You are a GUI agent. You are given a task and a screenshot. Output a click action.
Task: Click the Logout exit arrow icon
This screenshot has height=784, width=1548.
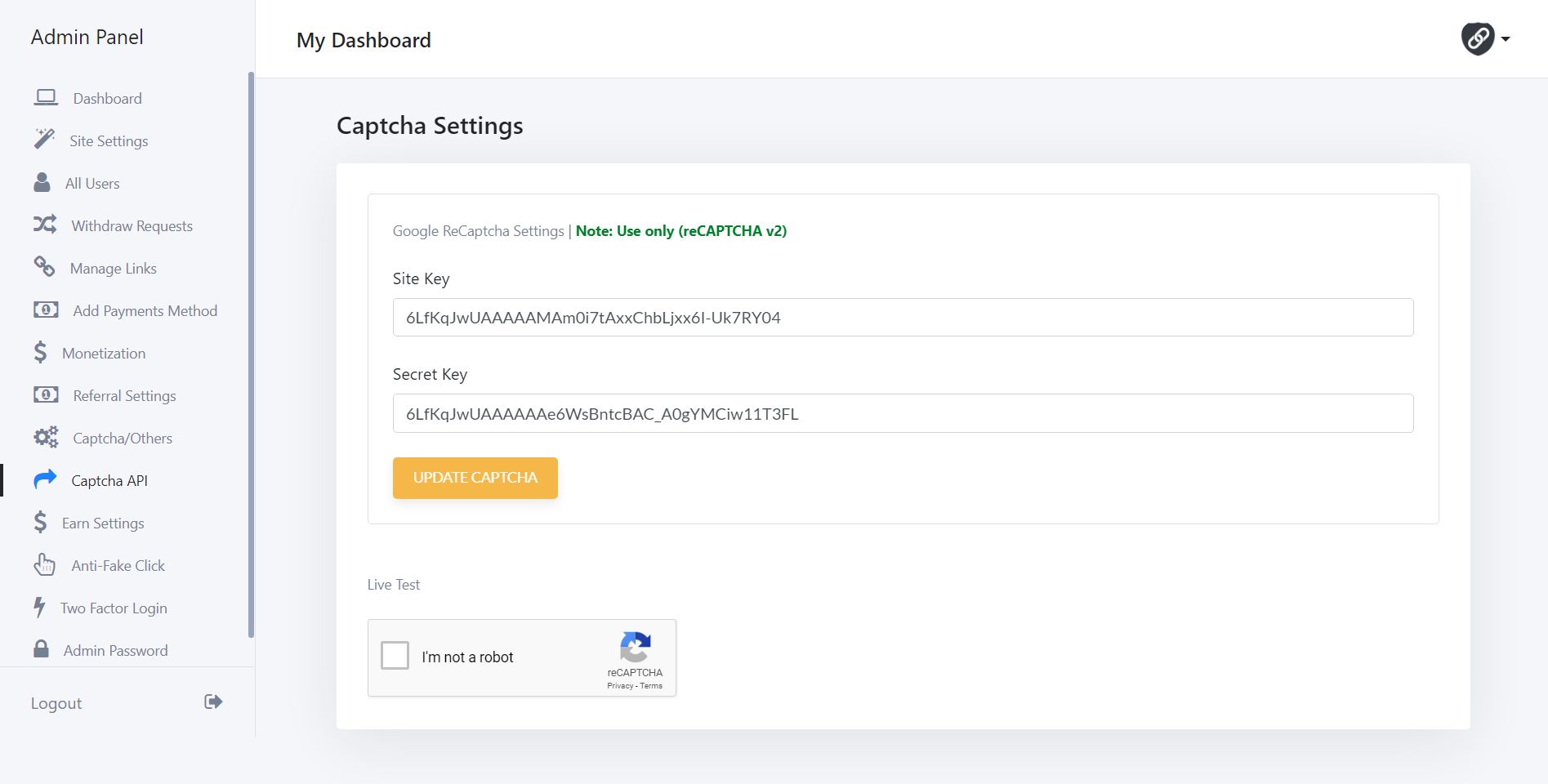point(213,702)
